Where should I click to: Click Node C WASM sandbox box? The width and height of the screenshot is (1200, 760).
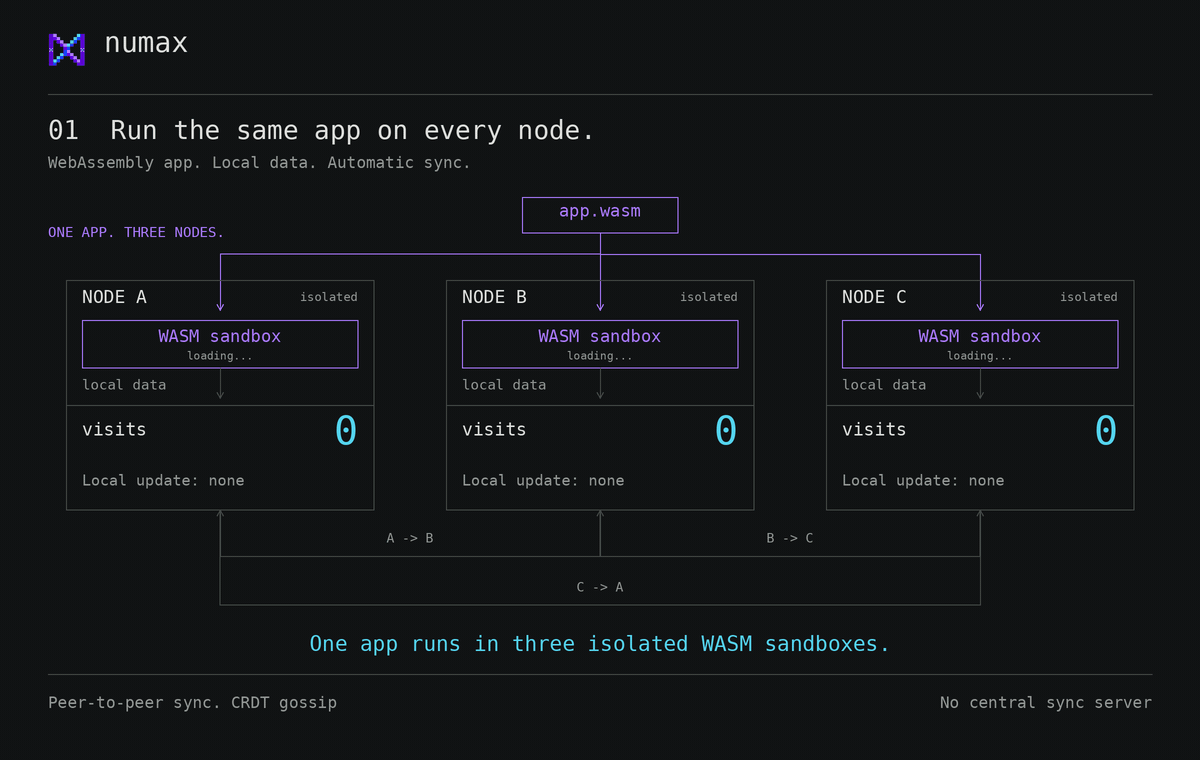[x=980, y=344]
